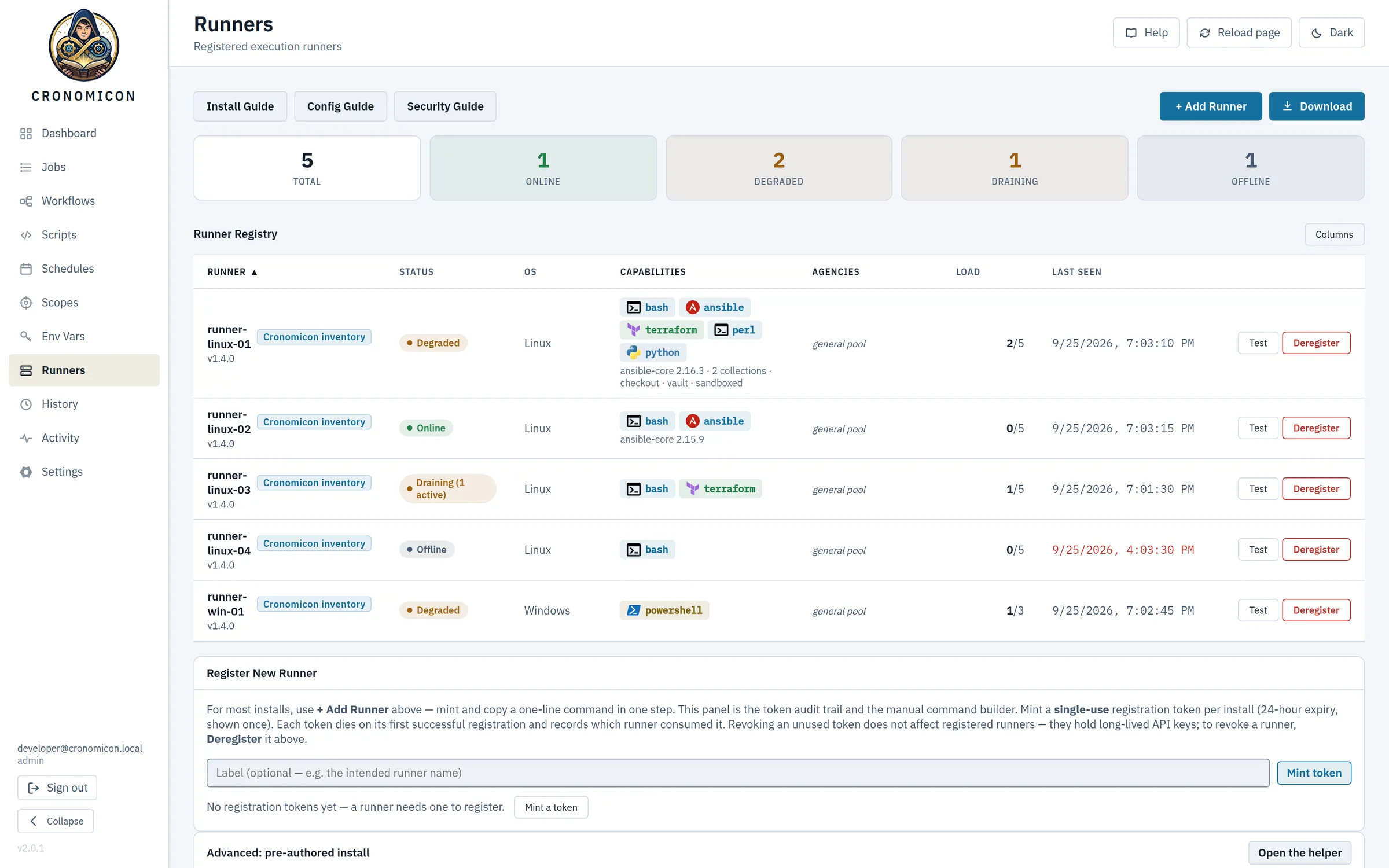Click the Mint a token button
The image size is (1389, 868).
pyautogui.click(x=551, y=807)
